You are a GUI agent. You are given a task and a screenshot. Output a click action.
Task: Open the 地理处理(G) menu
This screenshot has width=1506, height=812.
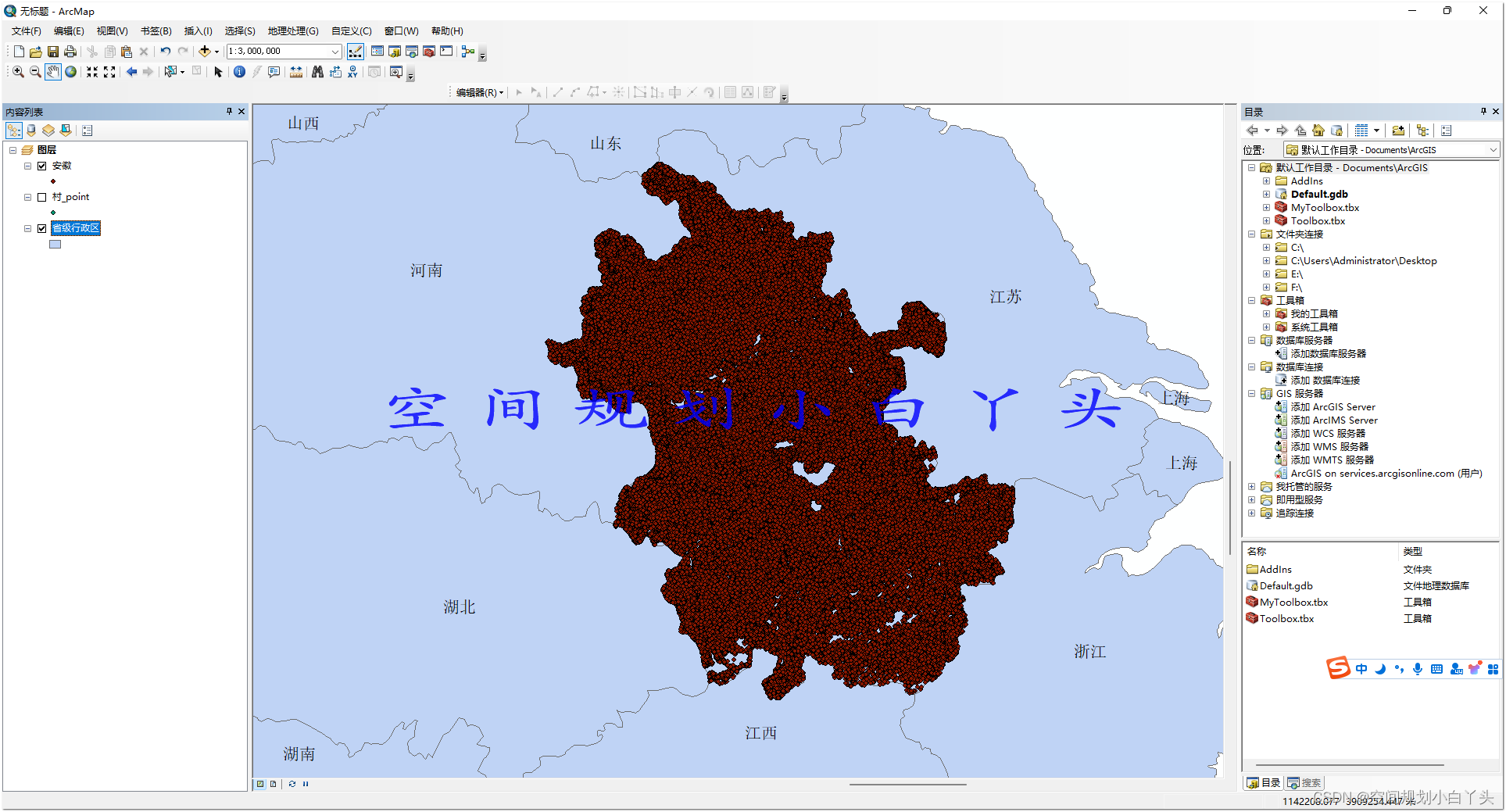(293, 31)
